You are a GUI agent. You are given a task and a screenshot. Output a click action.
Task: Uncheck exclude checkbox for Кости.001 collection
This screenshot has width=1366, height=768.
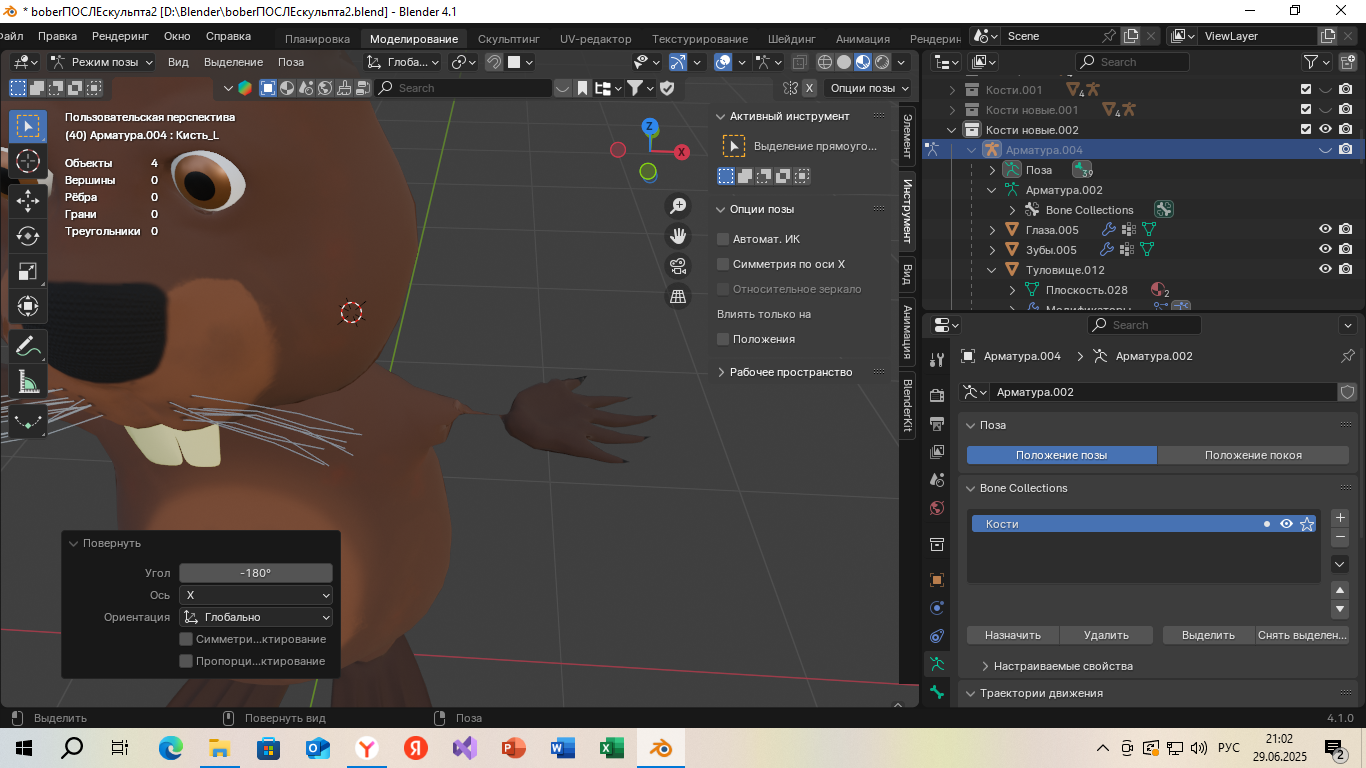[1306, 90]
